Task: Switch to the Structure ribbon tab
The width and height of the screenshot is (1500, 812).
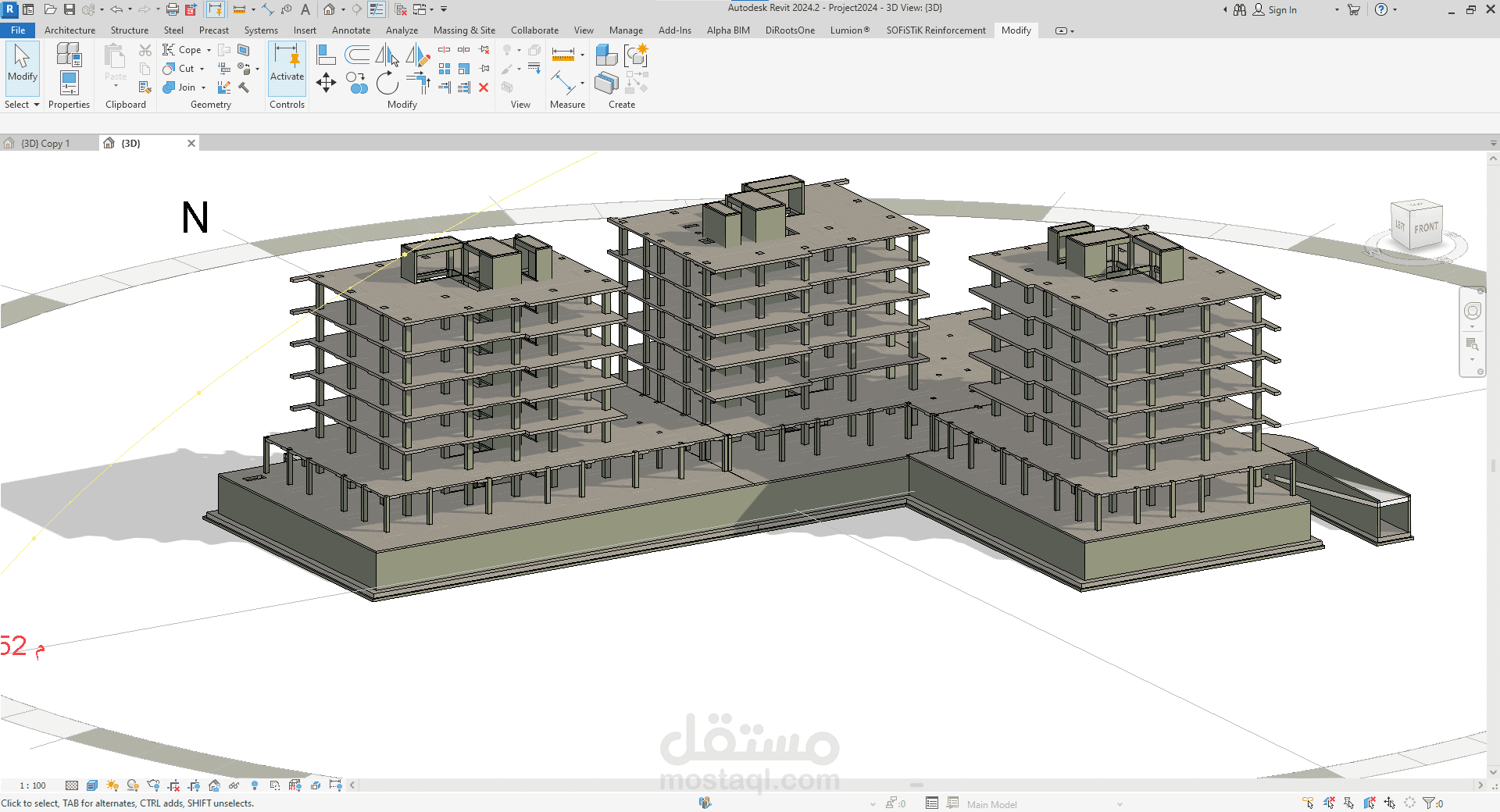Action: [130, 30]
